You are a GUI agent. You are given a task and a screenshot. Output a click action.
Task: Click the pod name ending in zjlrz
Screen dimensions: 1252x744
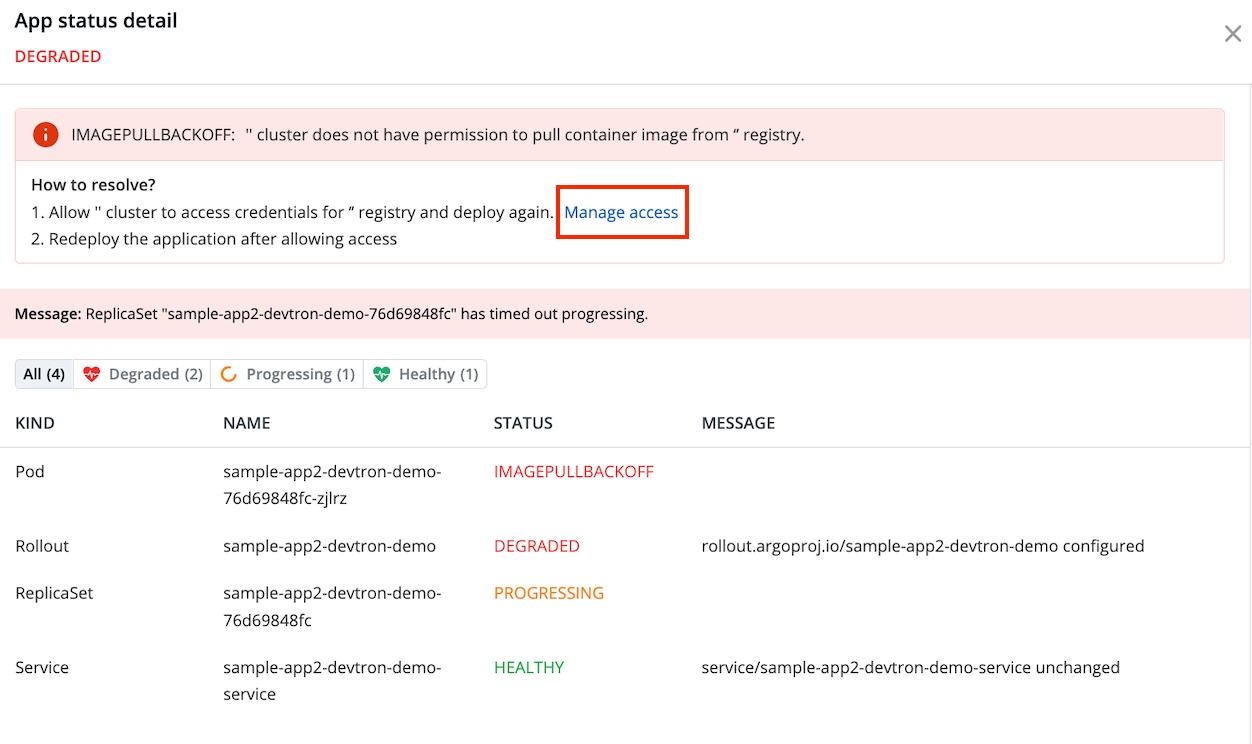pos(332,485)
